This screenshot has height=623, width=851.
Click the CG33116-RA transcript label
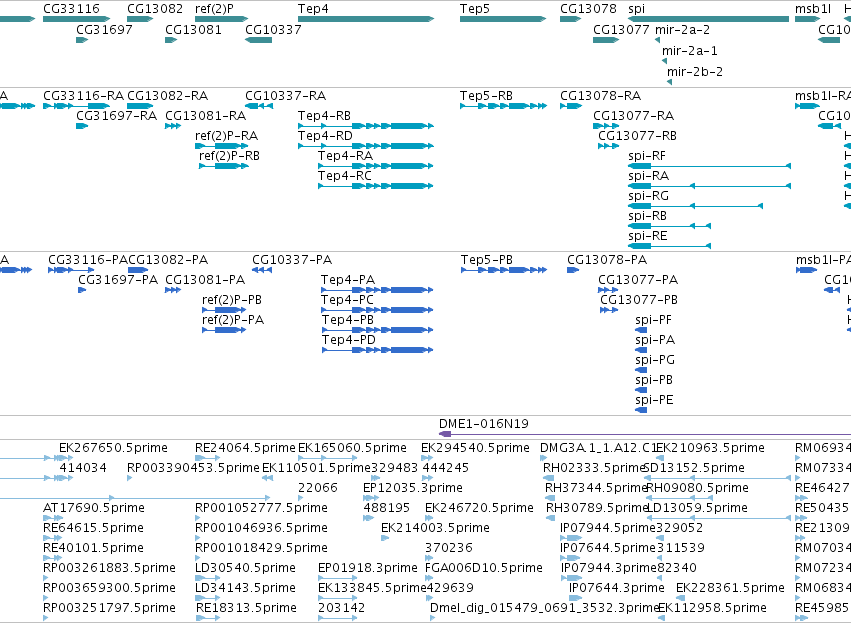(x=84, y=96)
